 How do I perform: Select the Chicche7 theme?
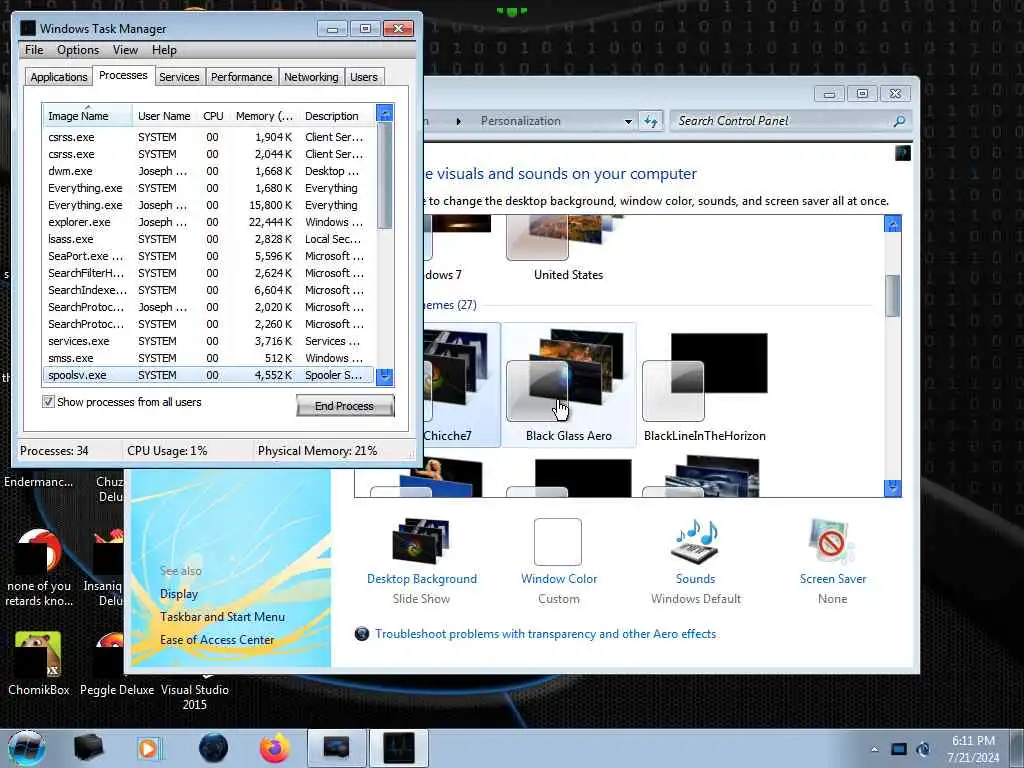tap(462, 385)
